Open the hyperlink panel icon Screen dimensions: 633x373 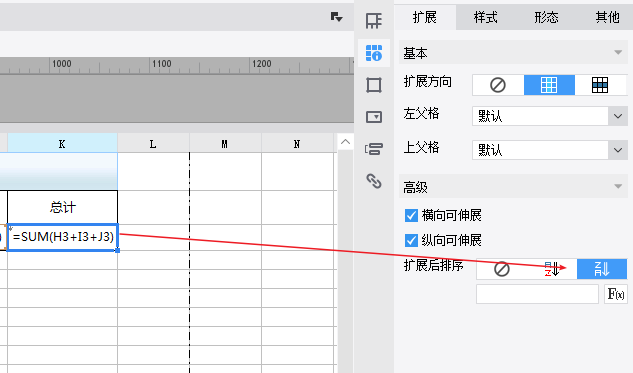[373, 181]
